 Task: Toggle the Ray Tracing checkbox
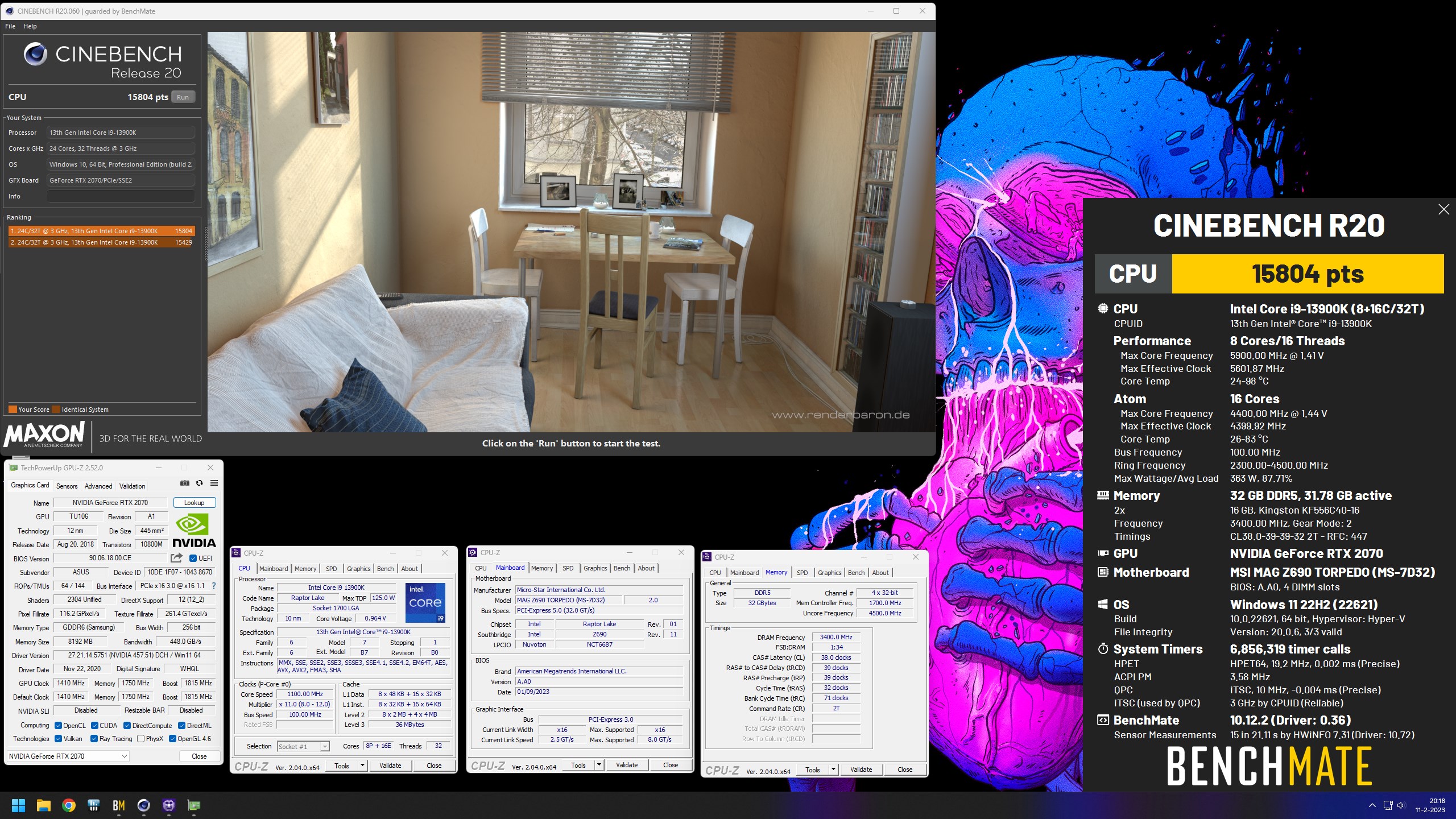(94, 739)
